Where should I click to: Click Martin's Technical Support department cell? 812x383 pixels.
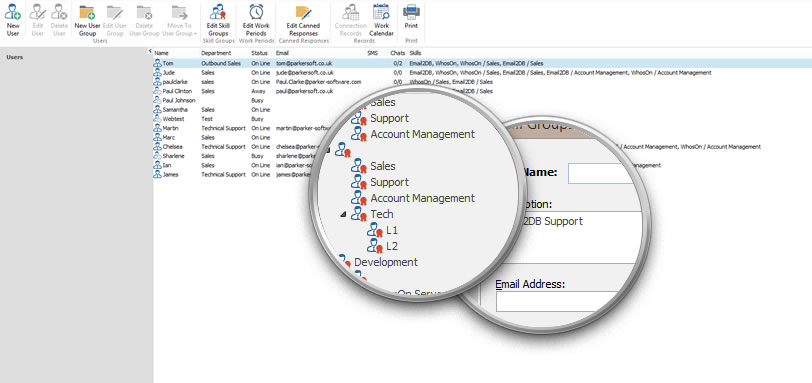(x=223, y=128)
